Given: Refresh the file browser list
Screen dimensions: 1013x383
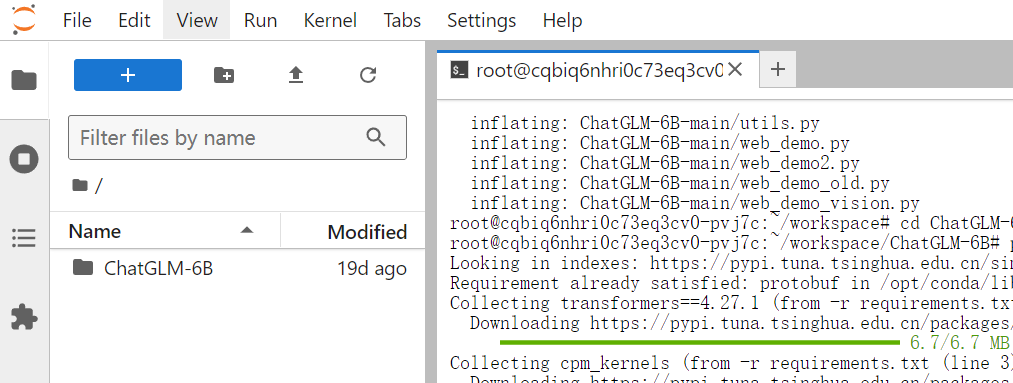Looking at the screenshot, I should click(368, 76).
